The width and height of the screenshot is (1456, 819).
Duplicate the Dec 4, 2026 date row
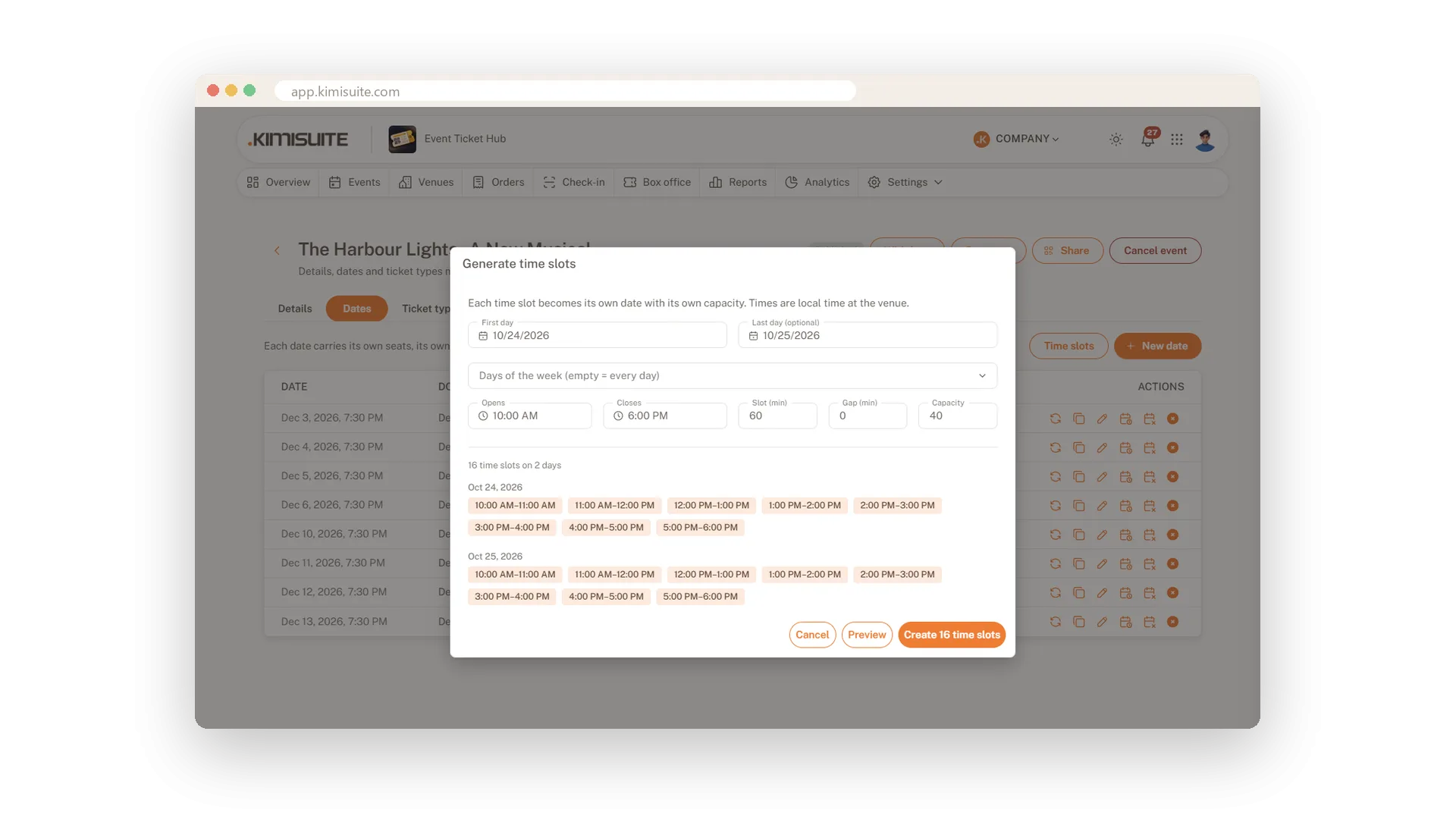1078,447
